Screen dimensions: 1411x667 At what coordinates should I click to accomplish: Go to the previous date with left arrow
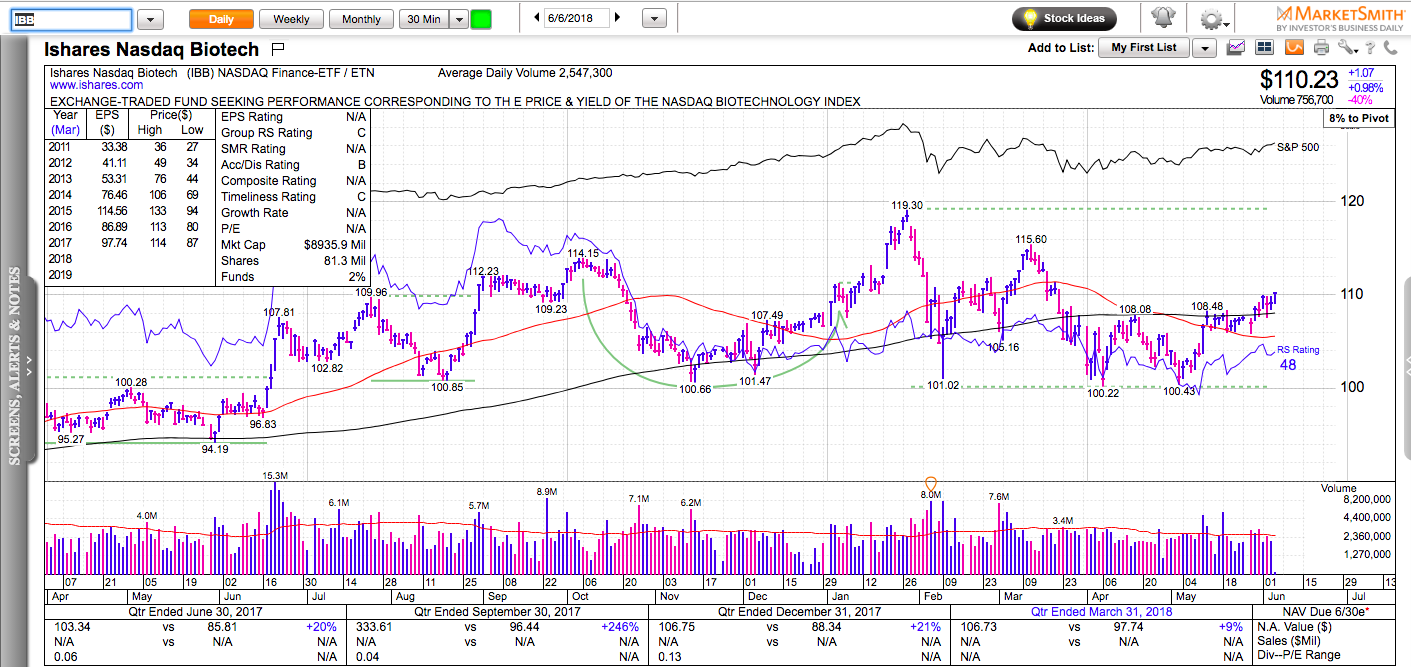coord(537,18)
